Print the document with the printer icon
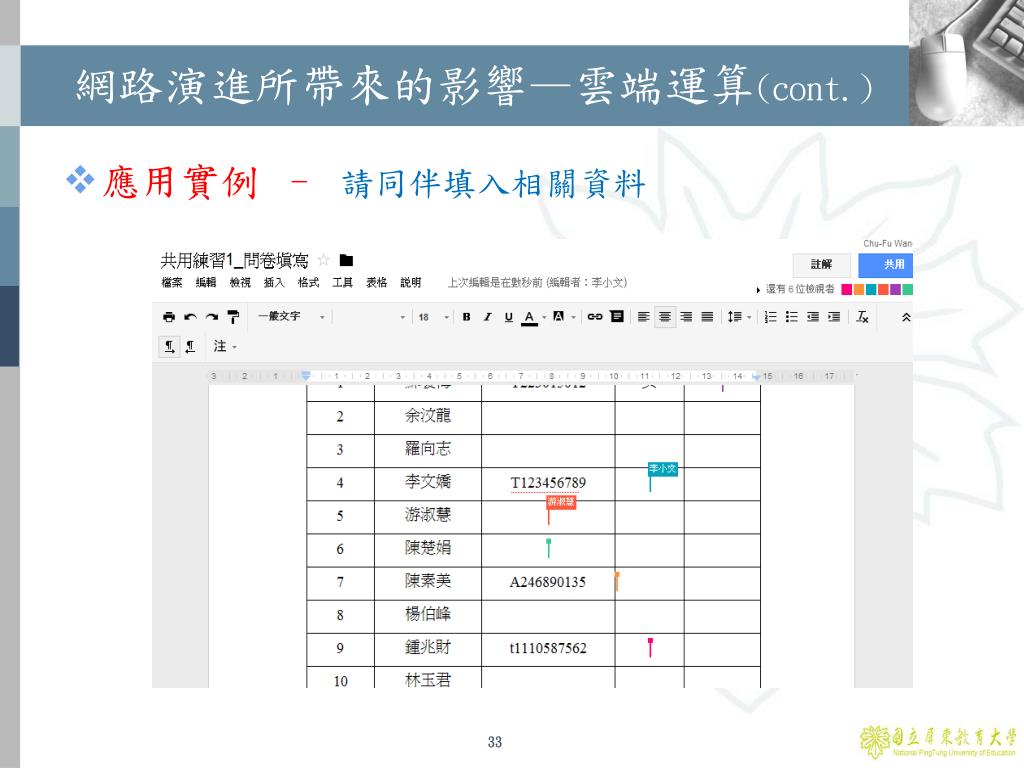This screenshot has width=1024, height=768. (169, 317)
